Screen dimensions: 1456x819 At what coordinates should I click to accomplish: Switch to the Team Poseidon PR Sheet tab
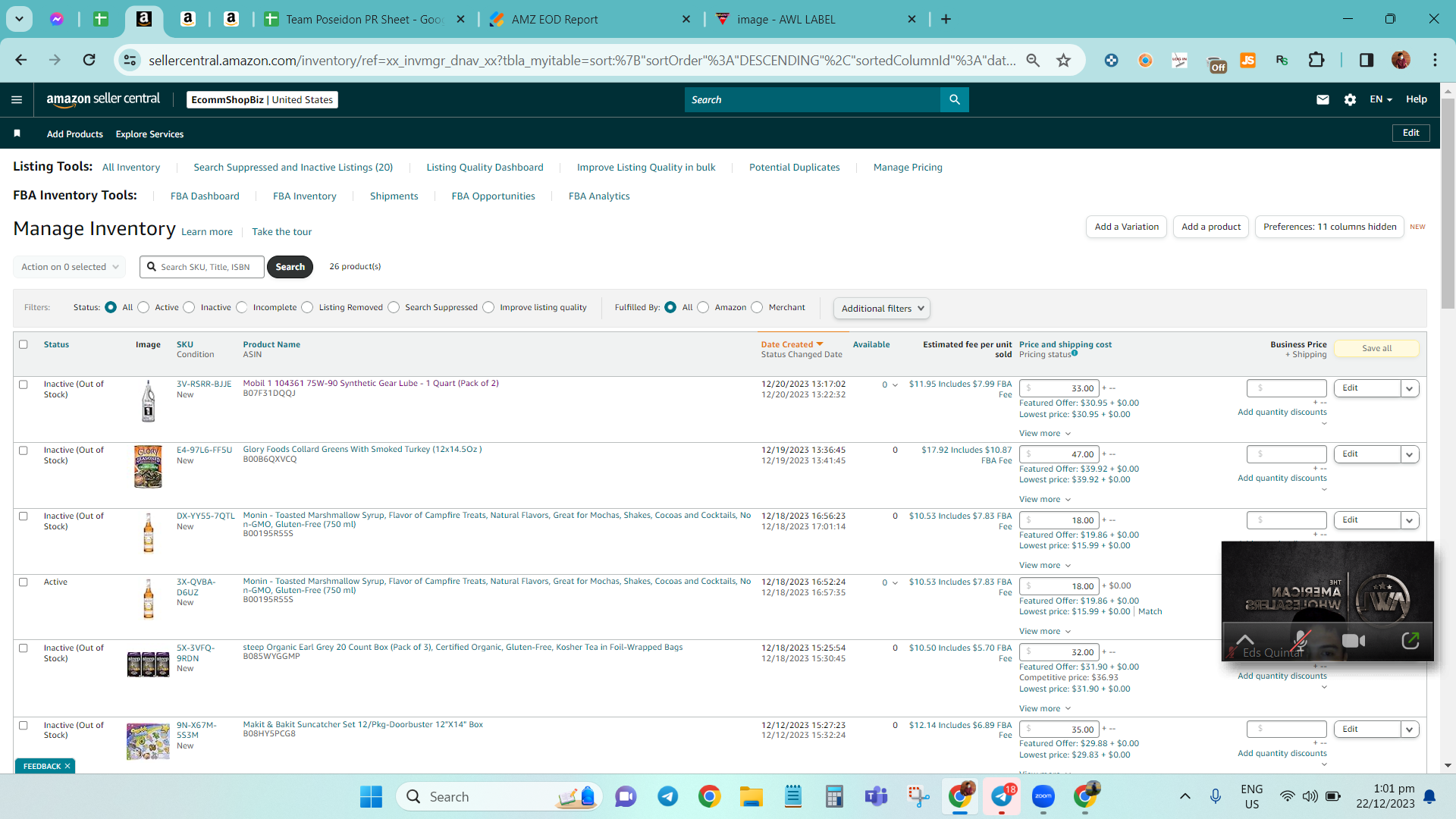[x=365, y=20]
